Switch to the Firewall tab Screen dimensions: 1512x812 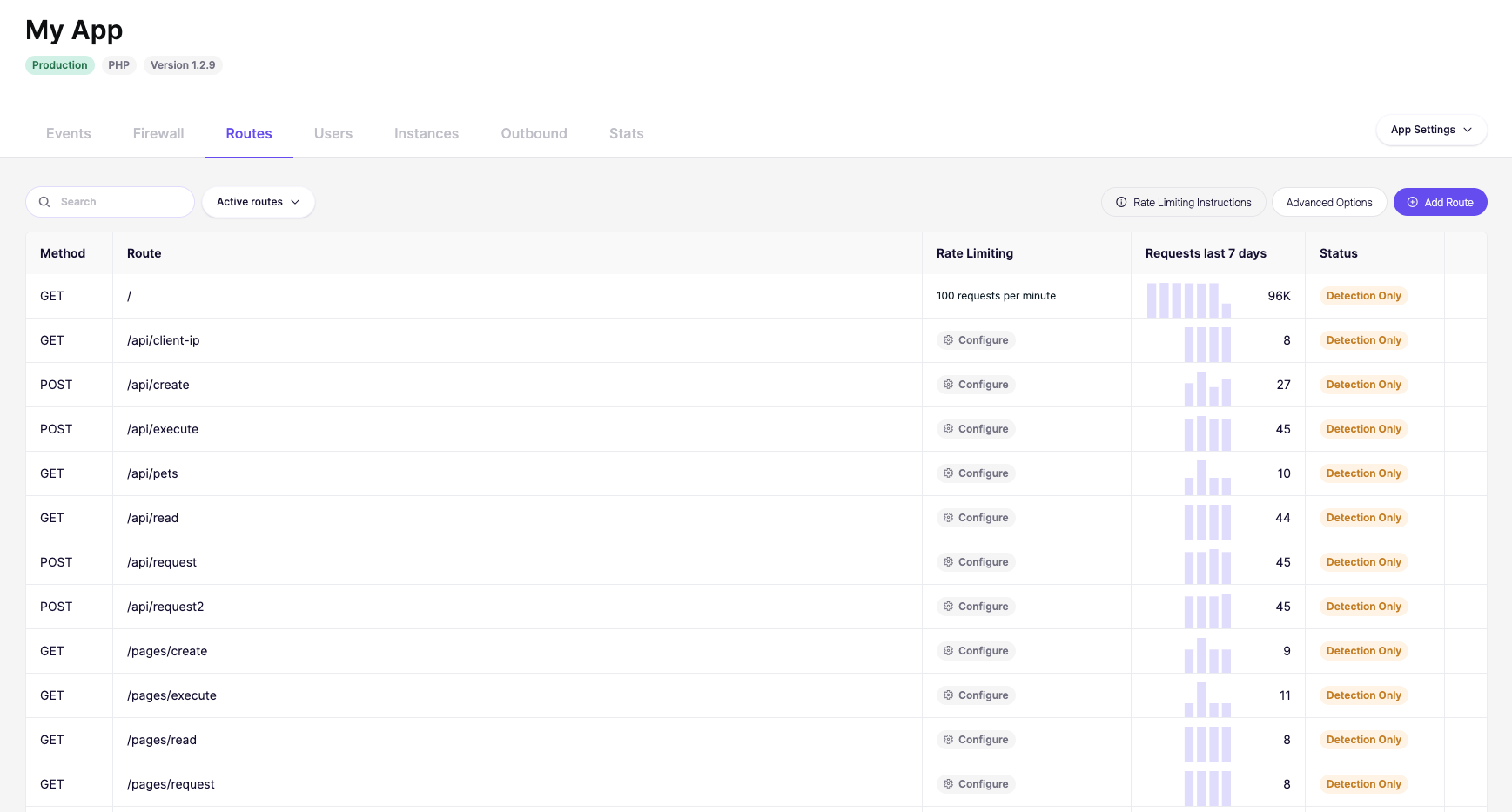point(158,133)
